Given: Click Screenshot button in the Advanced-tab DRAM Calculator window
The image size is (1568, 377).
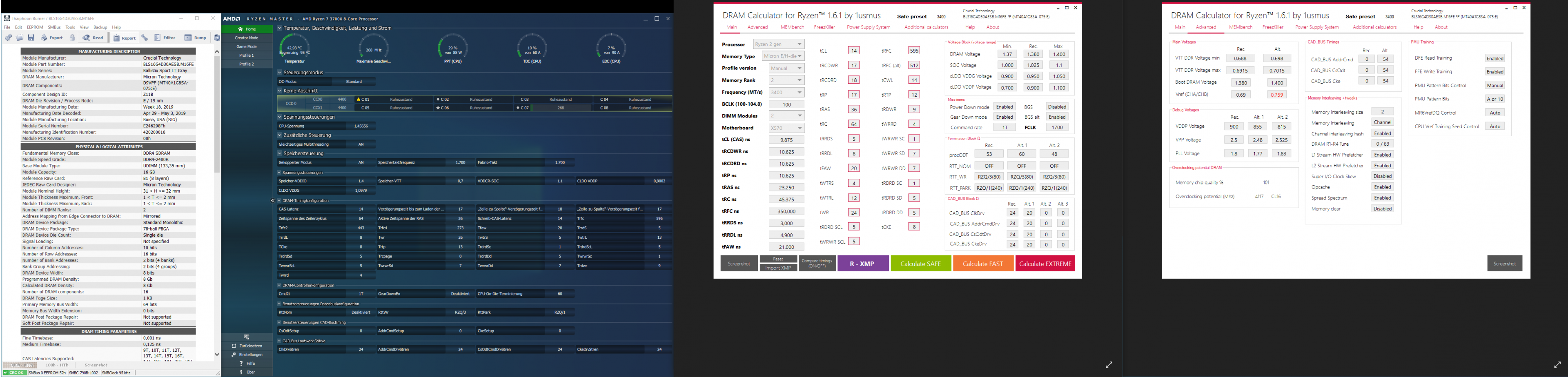Looking at the screenshot, I should point(1505,263).
